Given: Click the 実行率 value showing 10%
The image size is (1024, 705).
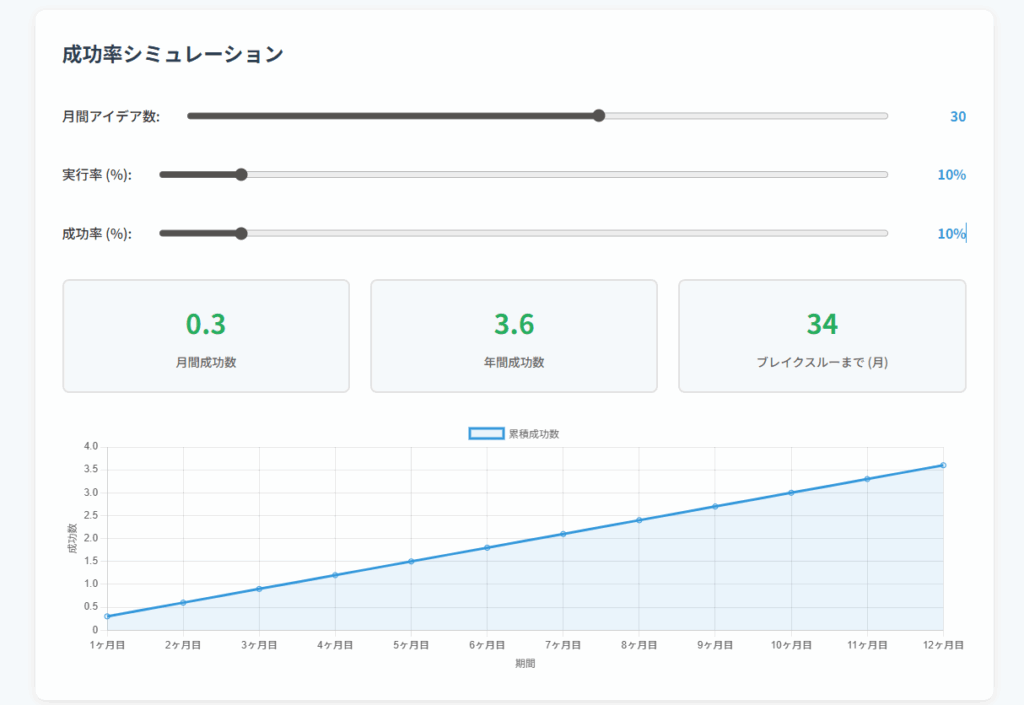Looking at the screenshot, I should coord(951,175).
